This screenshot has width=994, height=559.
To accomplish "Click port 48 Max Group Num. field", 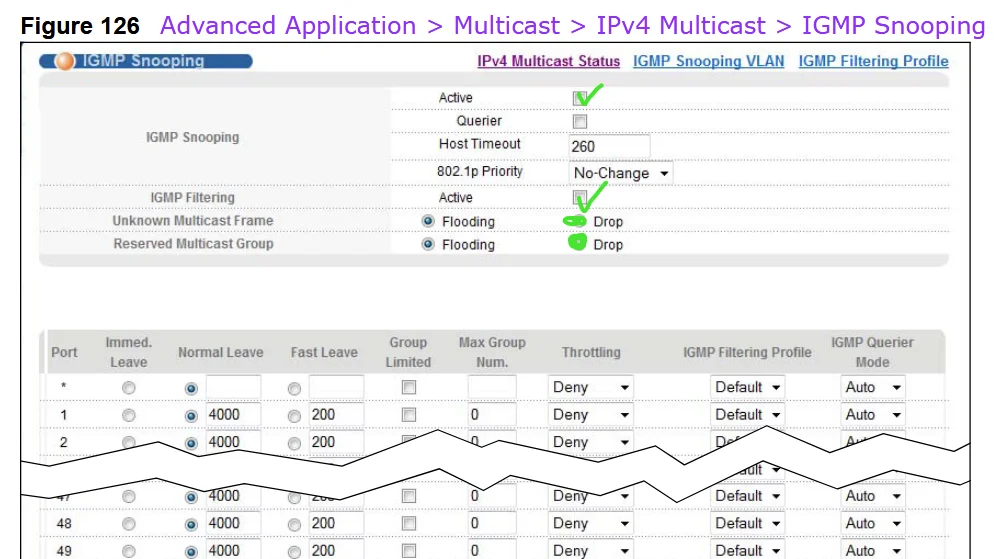I will point(492,524).
